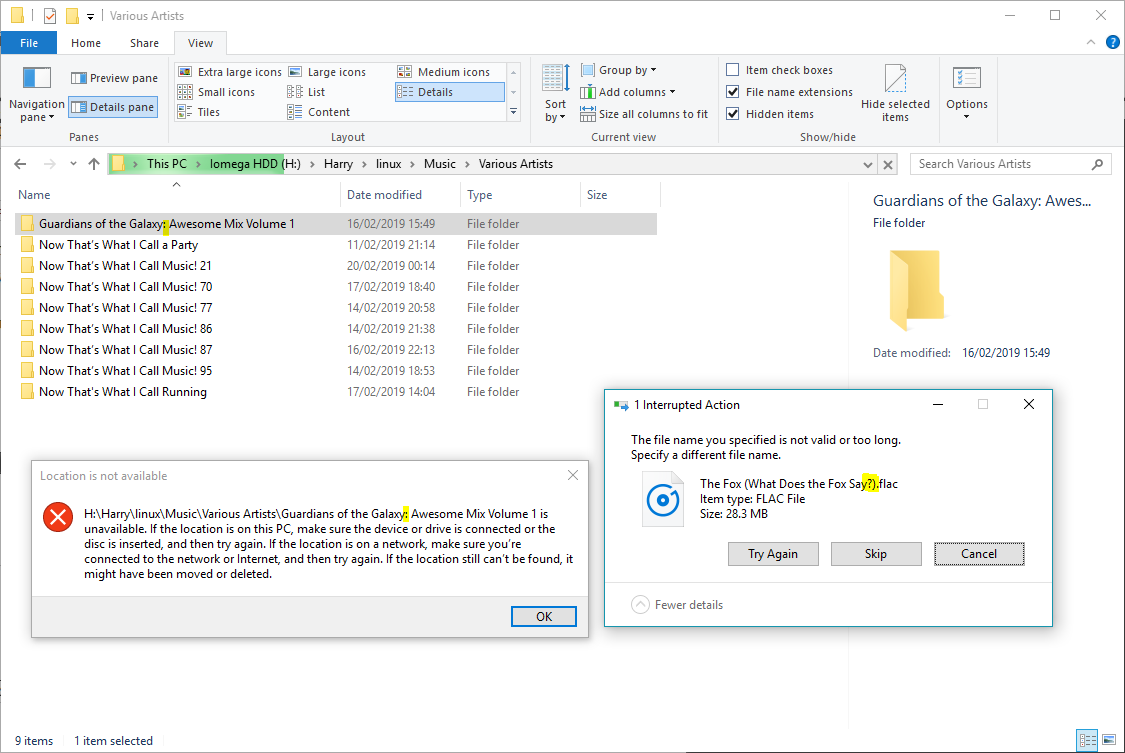Viewport: 1125px width, 753px height.
Task: Open the Group by dropdown
Action: tap(618, 70)
